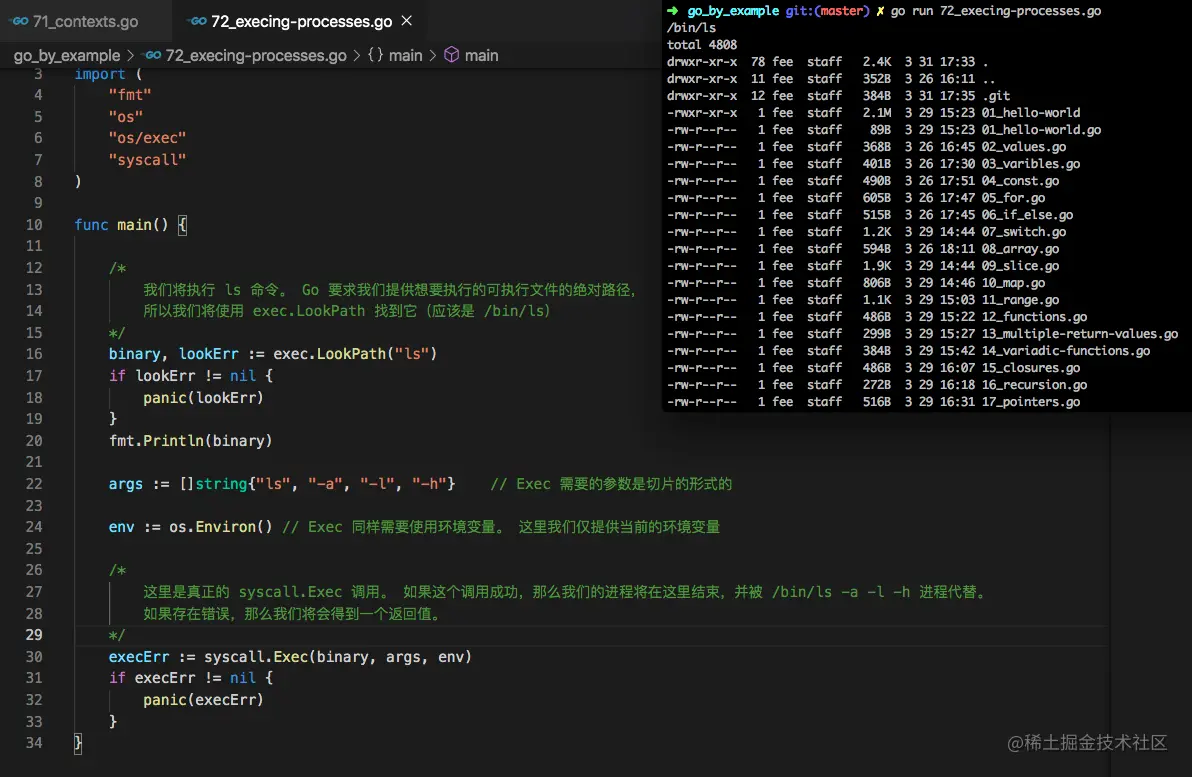The height and width of the screenshot is (777, 1192).
Task: Click the args := []string line
Action: tap(281, 484)
